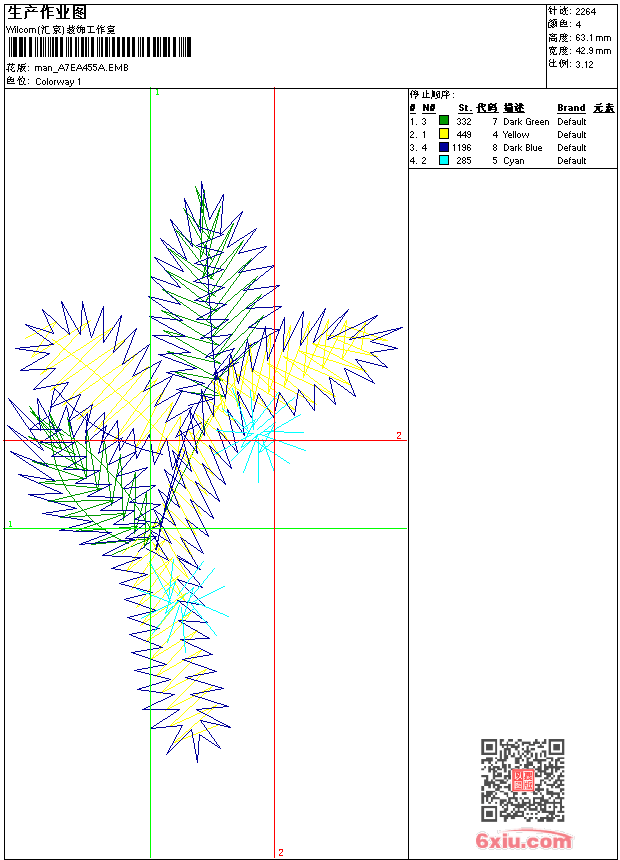Click the 描述 column header
620x860 pixels.
pyautogui.click(x=514, y=108)
